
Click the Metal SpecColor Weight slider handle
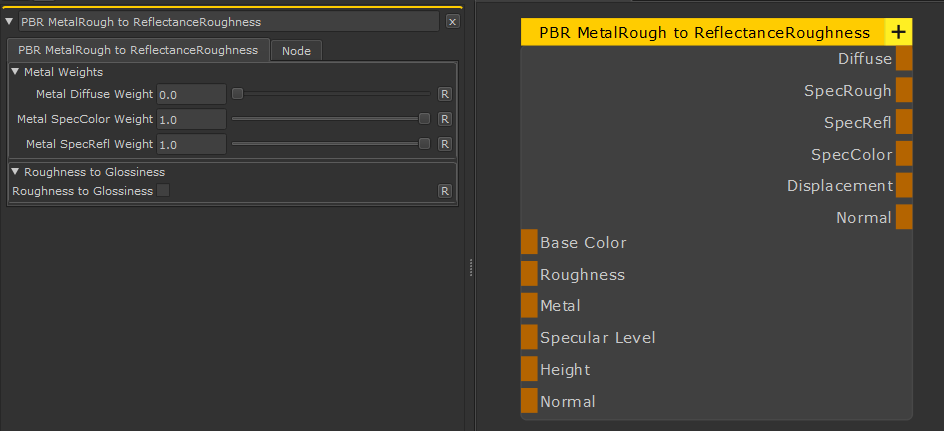click(424, 119)
